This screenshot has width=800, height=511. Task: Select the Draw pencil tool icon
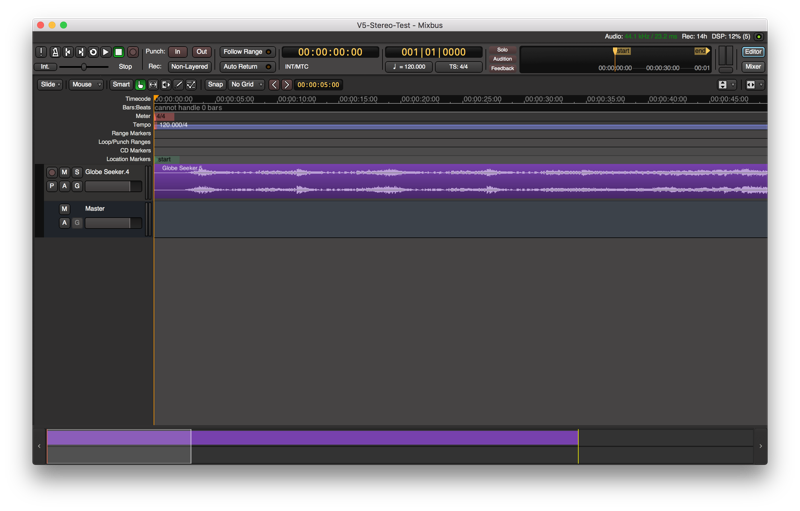point(179,85)
